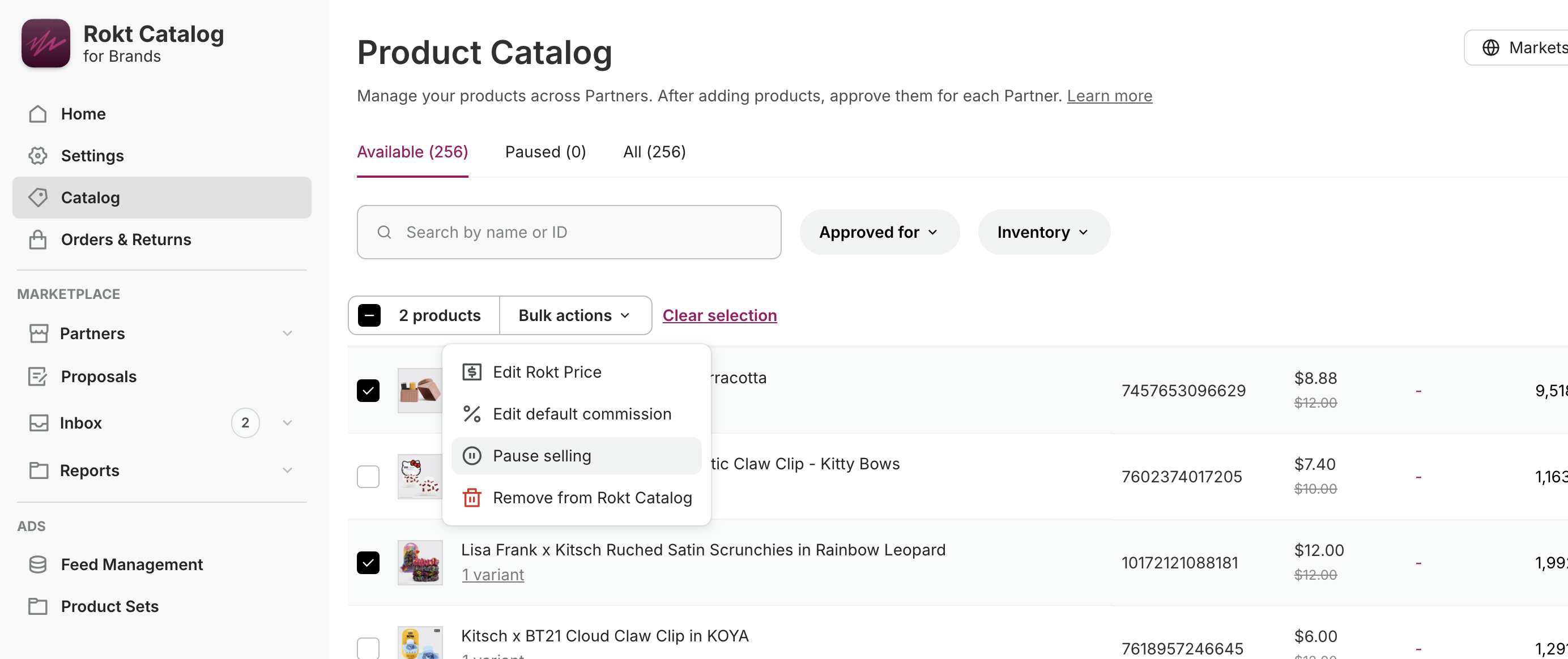
Task: Click the Feed Management database icon
Action: click(38, 564)
